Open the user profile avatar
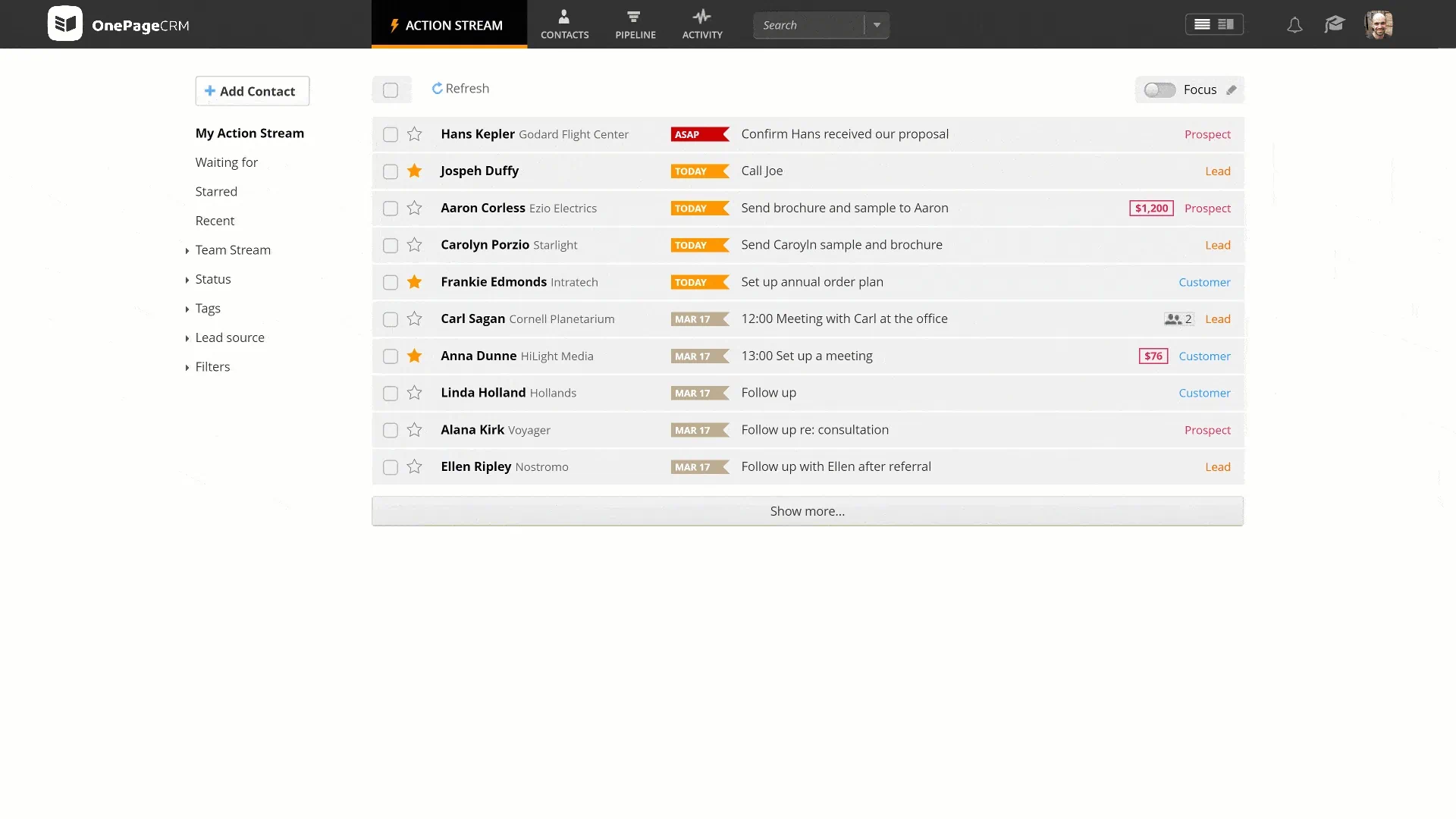The height and width of the screenshot is (819, 1456). [1379, 24]
